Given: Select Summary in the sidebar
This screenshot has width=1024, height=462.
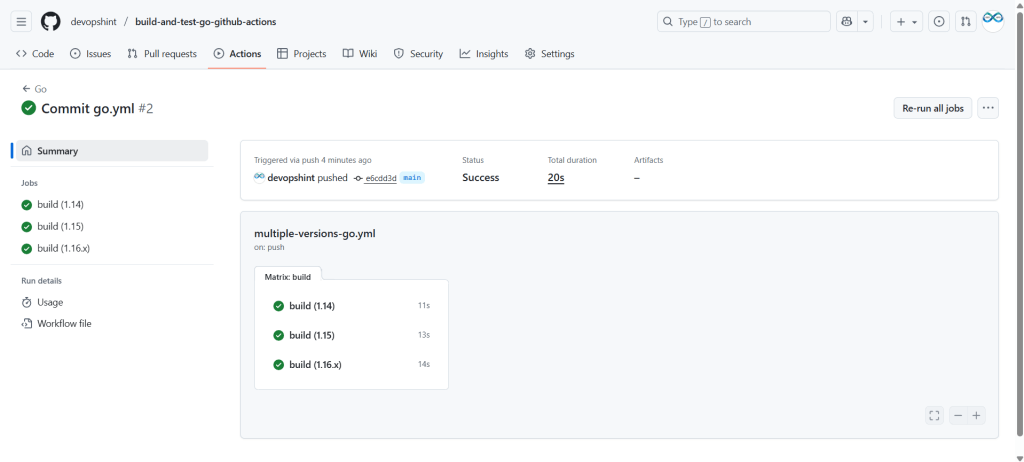Looking at the screenshot, I should click(x=112, y=151).
